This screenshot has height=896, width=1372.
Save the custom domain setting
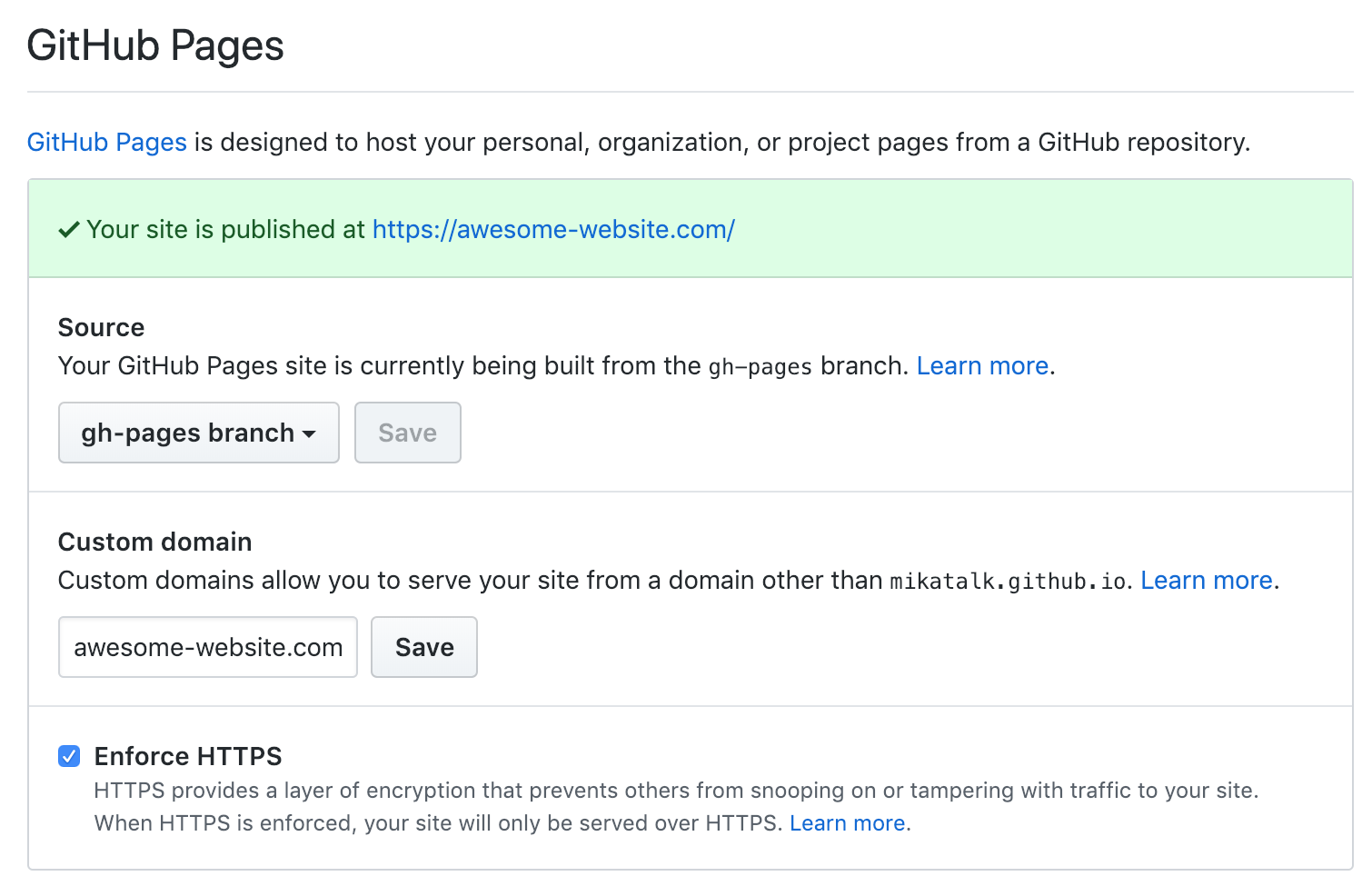[423, 647]
